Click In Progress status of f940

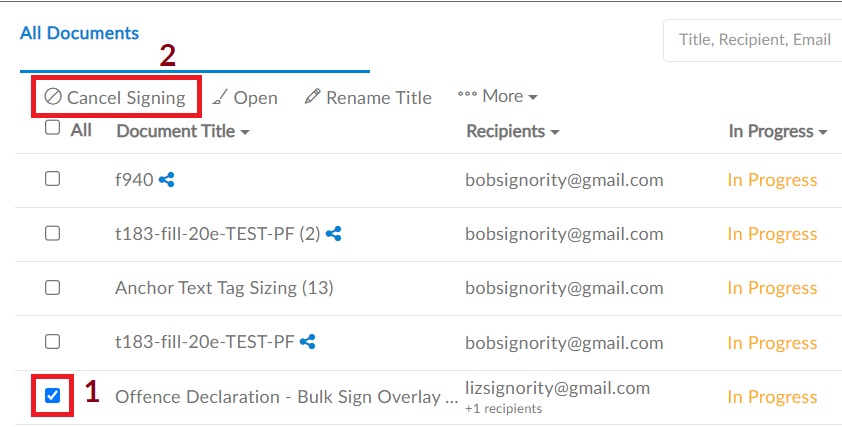click(x=772, y=180)
